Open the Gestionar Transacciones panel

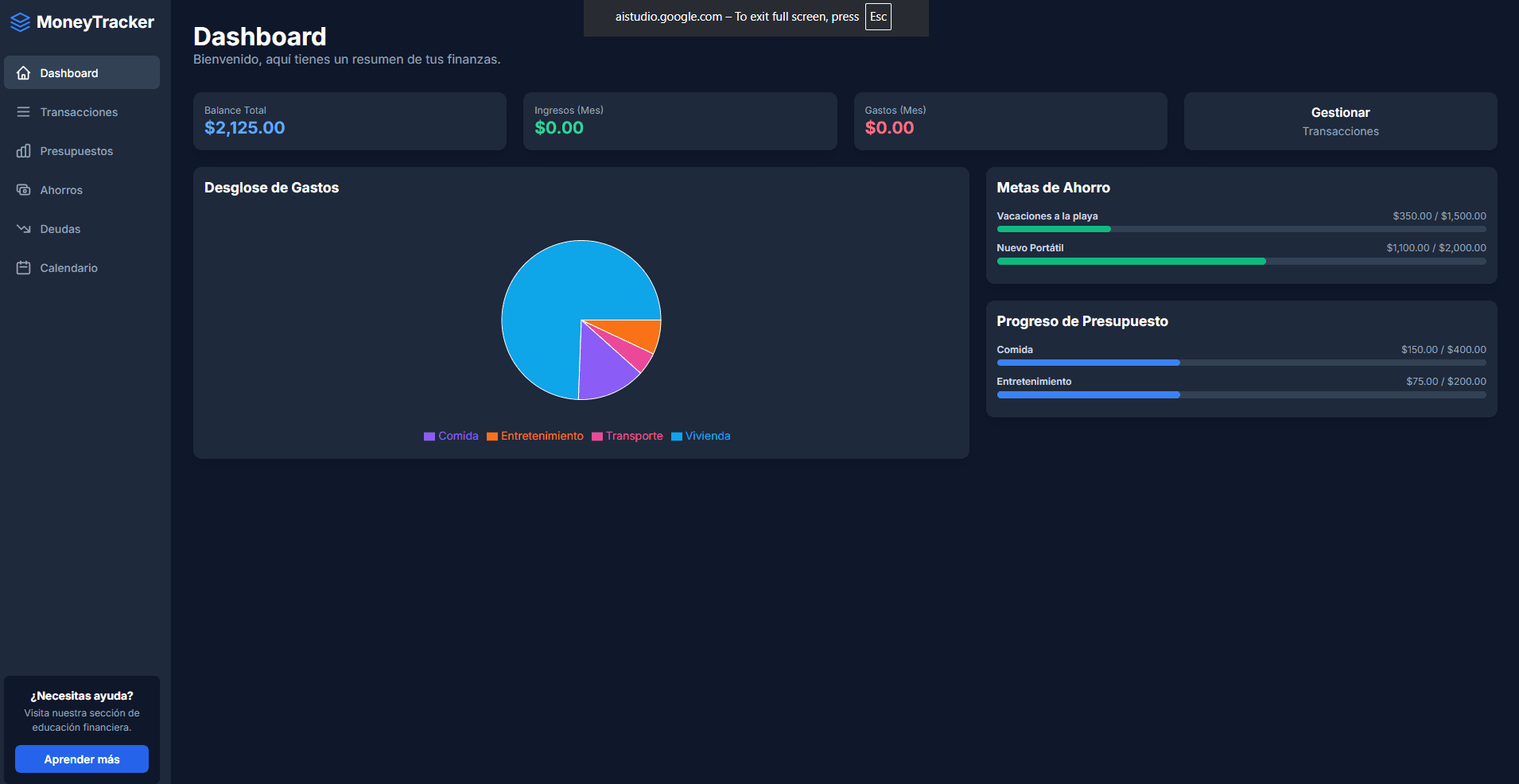1340,121
